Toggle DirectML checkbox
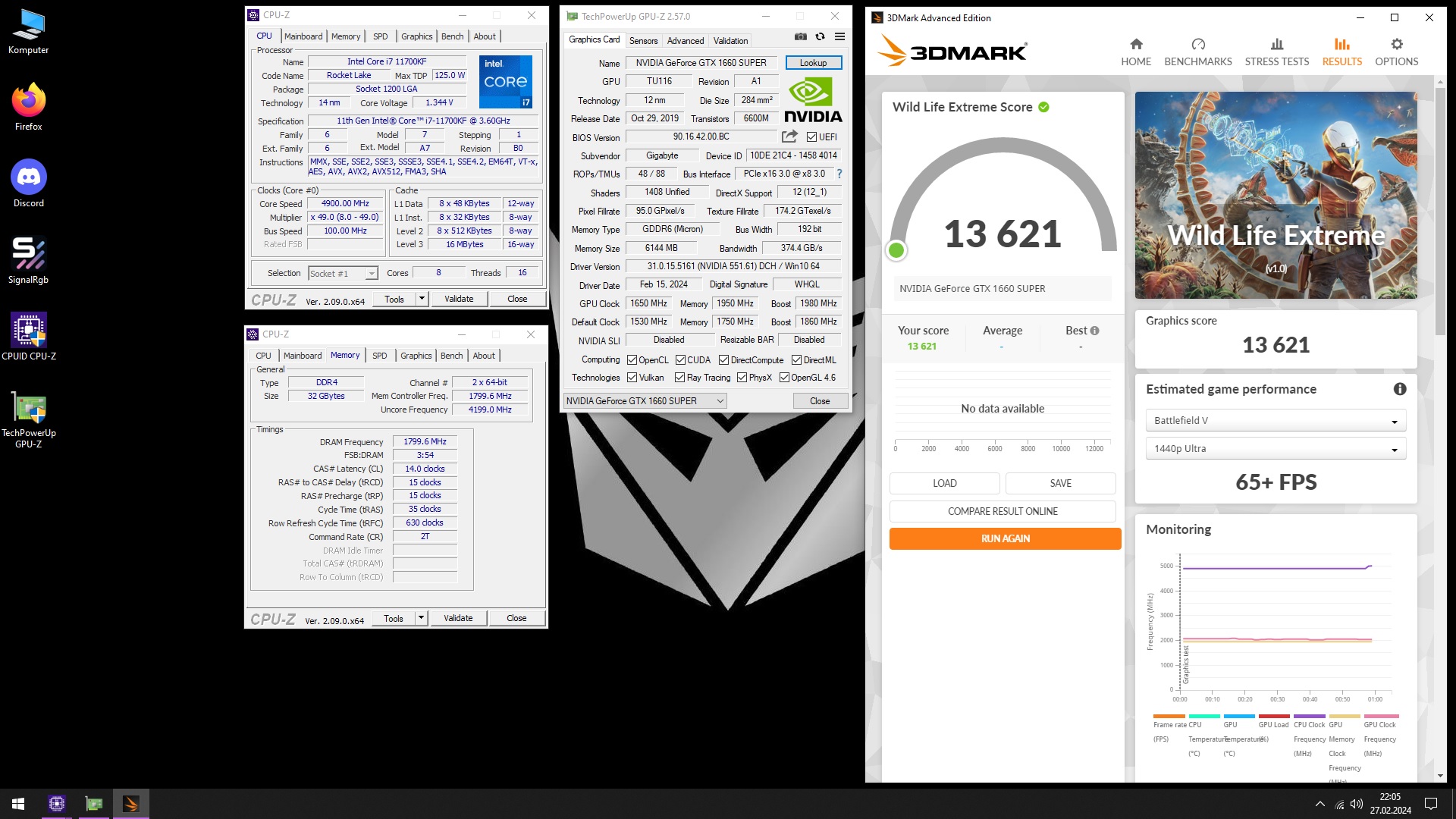The image size is (1456, 819). [x=796, y=360]
